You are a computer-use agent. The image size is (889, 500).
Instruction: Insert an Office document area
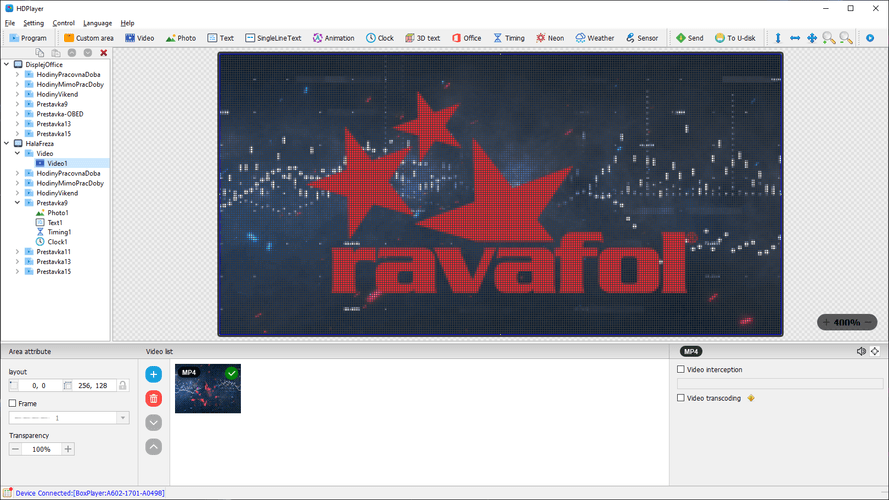click(466, 38)
